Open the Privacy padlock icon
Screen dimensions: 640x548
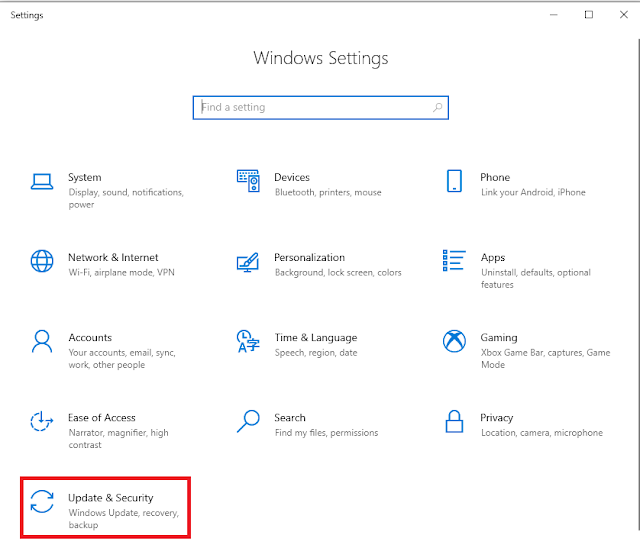click(x=454, y=421)
